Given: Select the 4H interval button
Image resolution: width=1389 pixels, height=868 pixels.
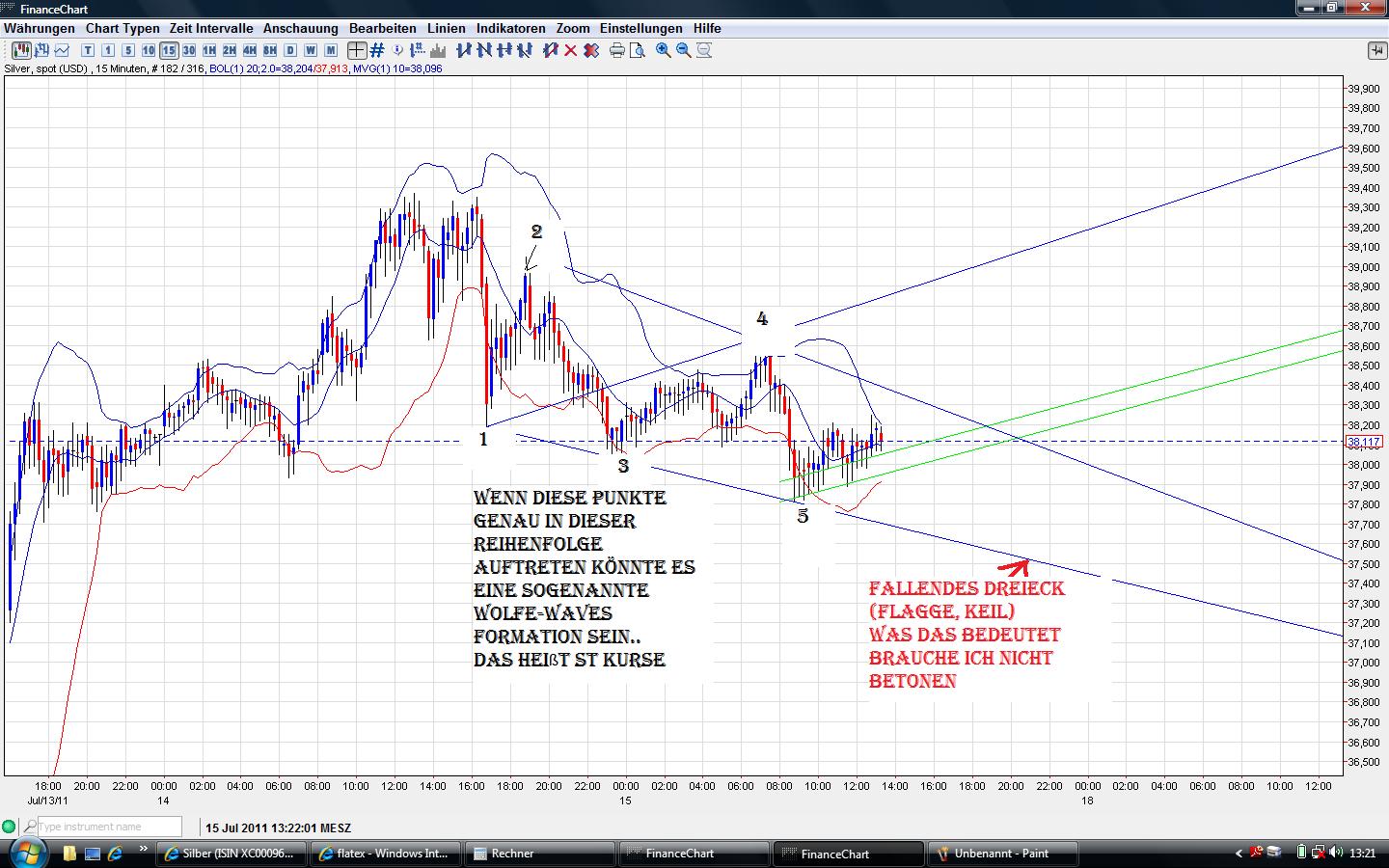Looking at the screenshot, I should (250, 50).
